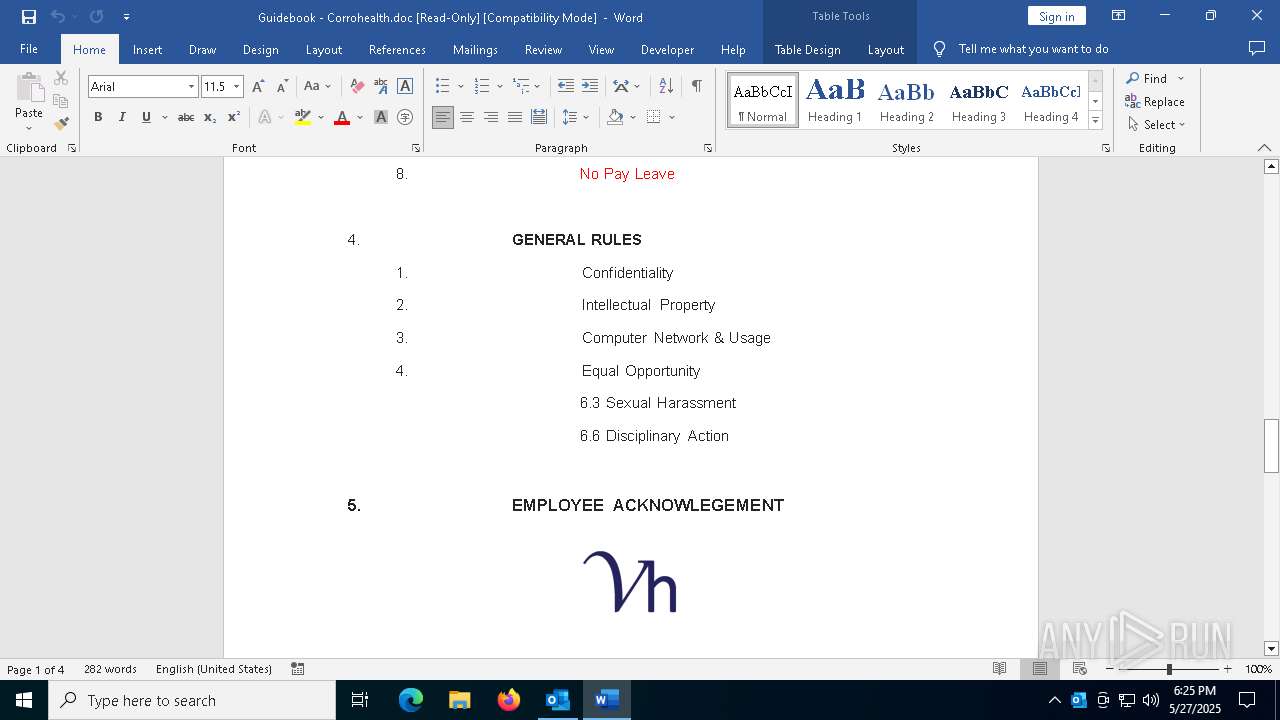This screenshot has width=1280, height=720.
Task: Increase font size with Grow Font icon
Action: click(x=259, y=86)
